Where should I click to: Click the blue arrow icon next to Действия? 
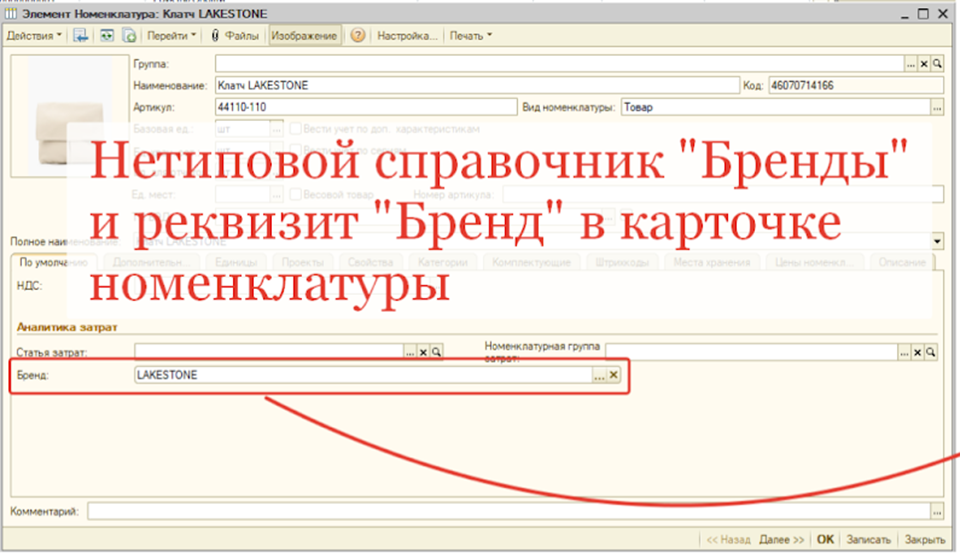click(x=81, y=36)
